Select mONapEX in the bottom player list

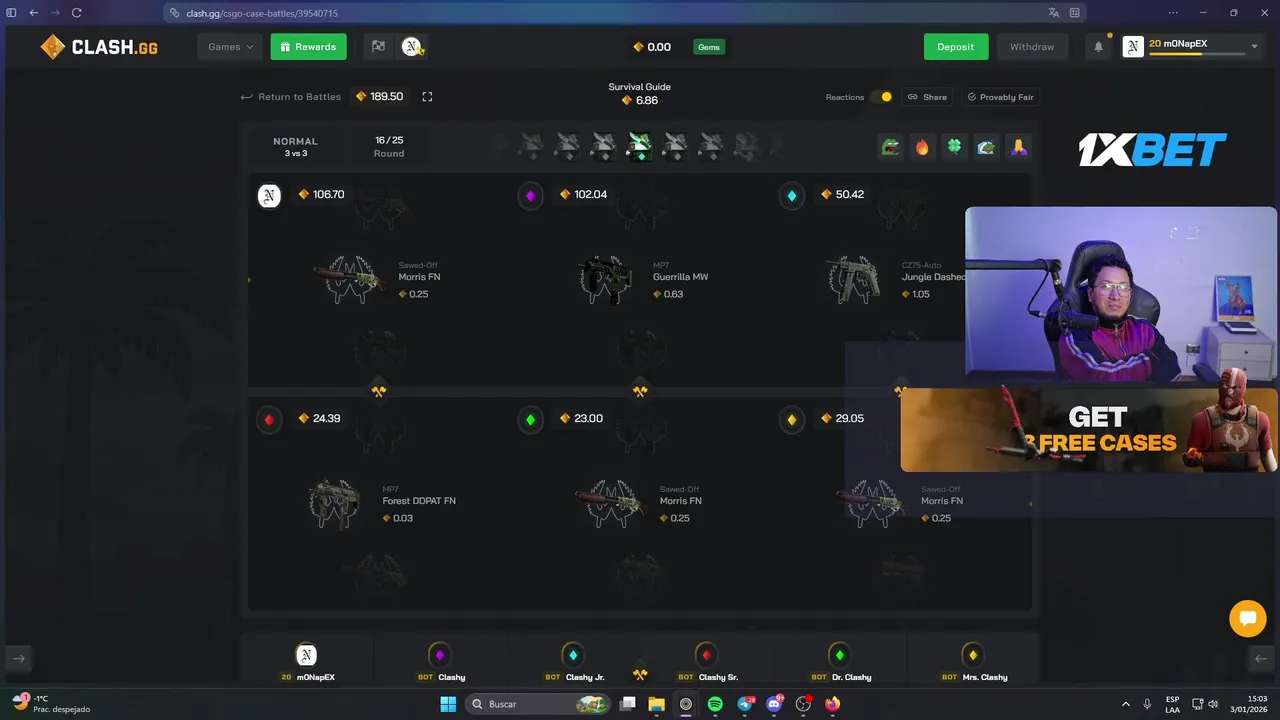(307, 661)
